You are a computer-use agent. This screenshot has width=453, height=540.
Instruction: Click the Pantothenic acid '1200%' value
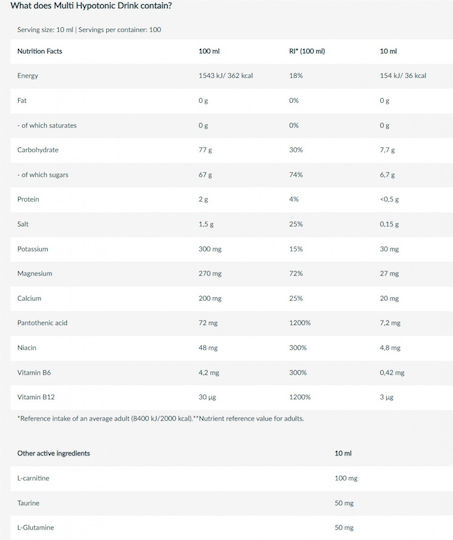(300, 323)
